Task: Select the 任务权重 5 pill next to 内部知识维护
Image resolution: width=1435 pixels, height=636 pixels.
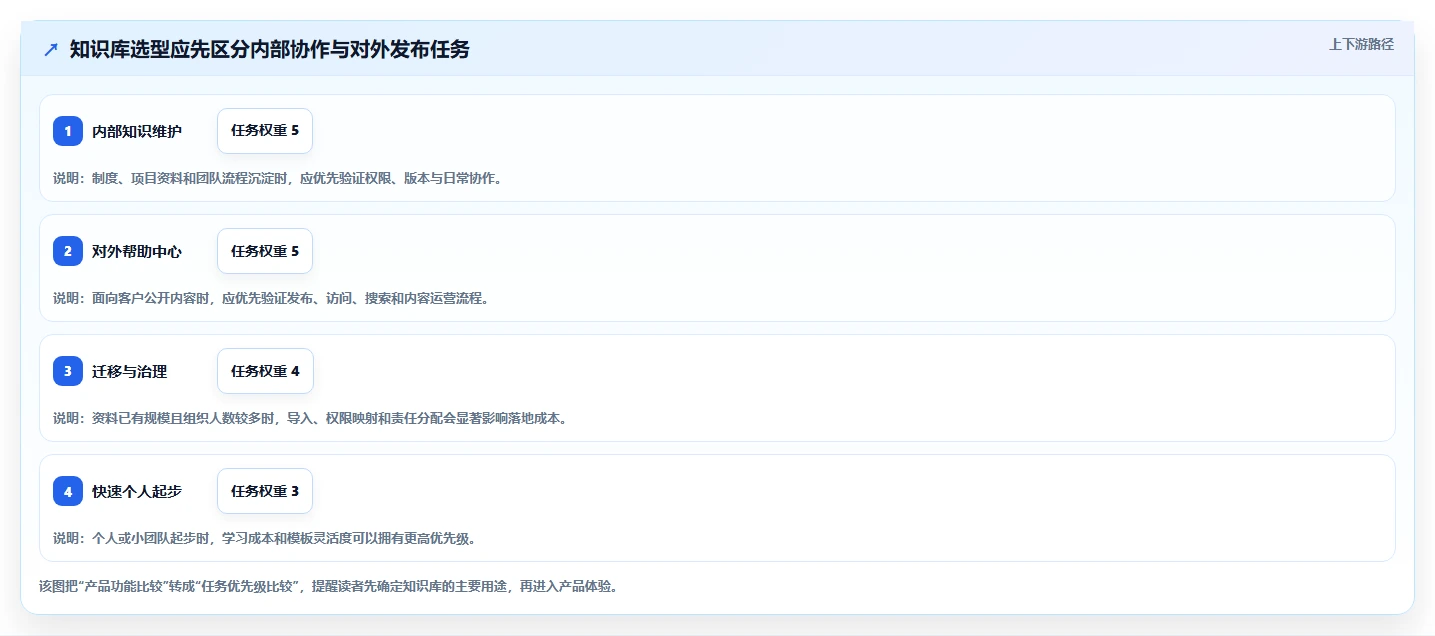Action: [265, 131]
